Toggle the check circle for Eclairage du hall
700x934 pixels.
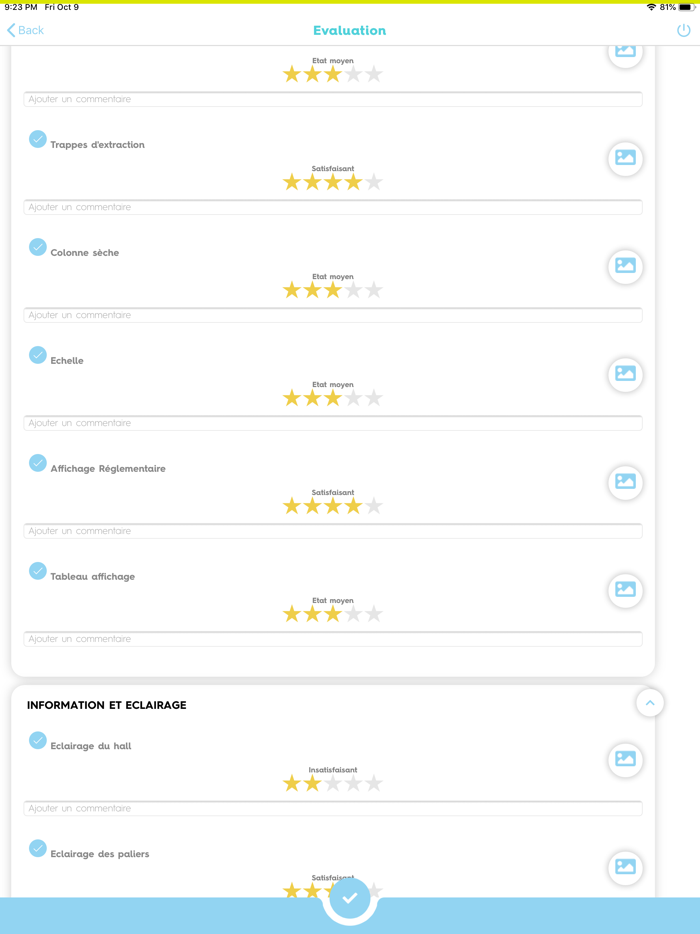[38, 742]
